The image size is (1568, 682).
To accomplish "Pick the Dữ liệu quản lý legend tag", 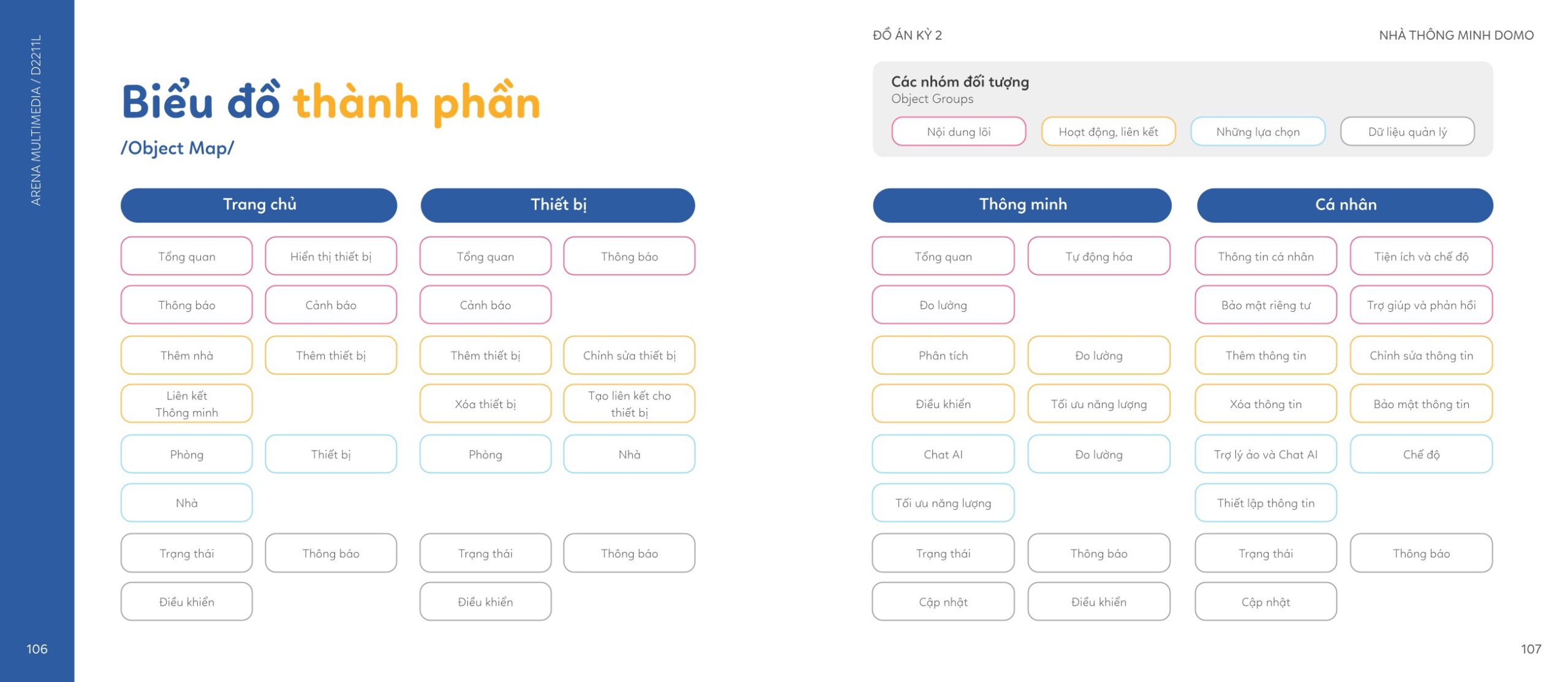I will click(1407, 131).
